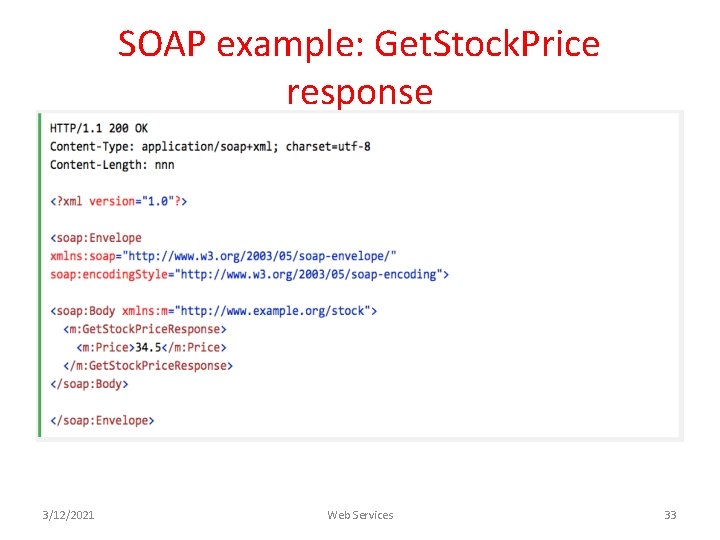This screenshot has height=540, width=720.
Task: Click the xml version declaration line
Action: click(118, 201)
